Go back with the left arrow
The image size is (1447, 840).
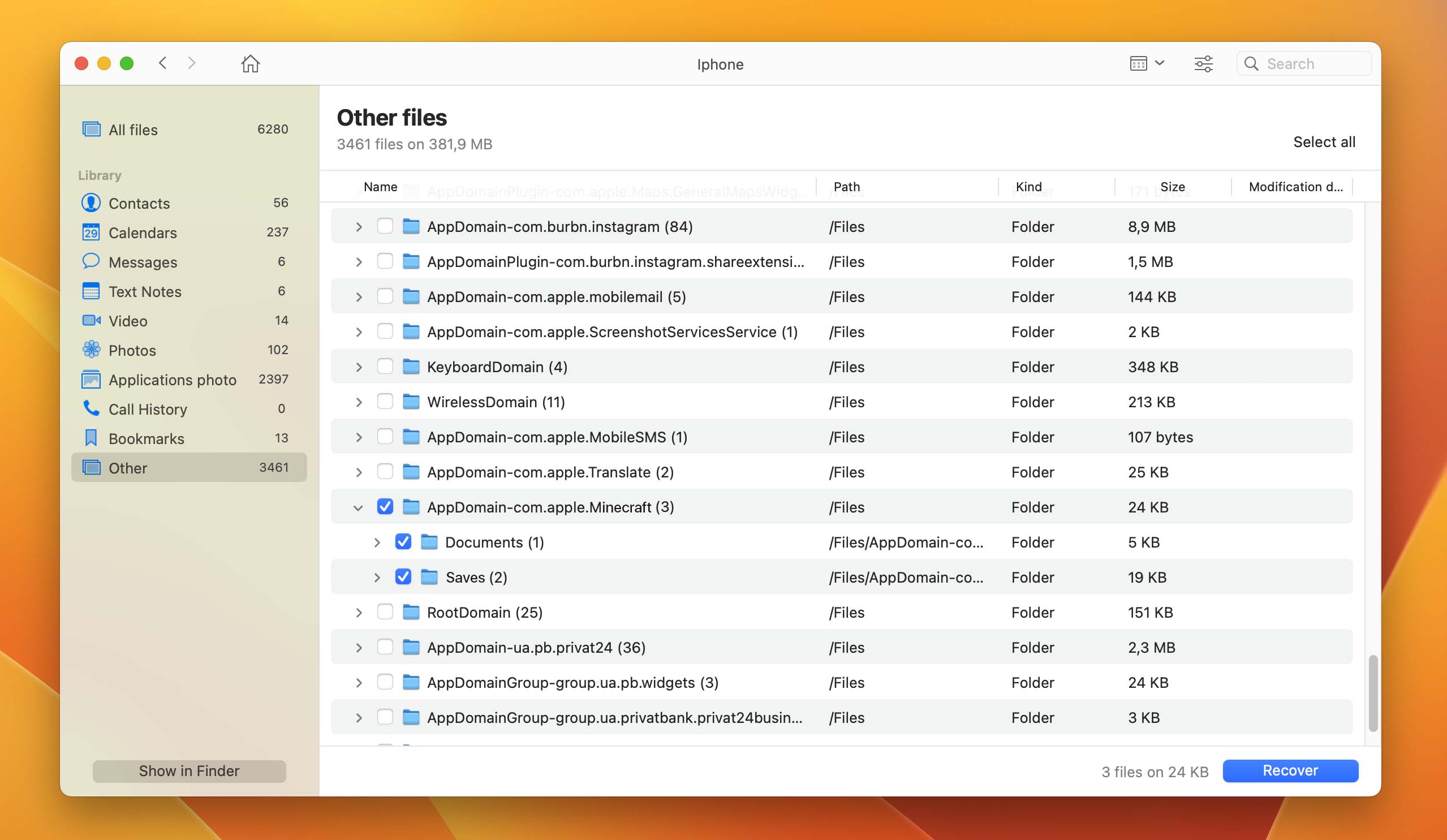click(x=163, y=63)
